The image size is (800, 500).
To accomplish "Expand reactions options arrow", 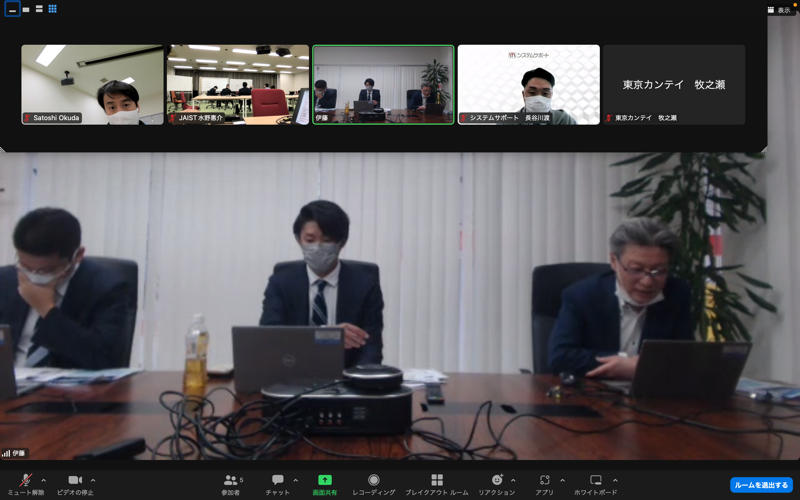I will (513, 480).
